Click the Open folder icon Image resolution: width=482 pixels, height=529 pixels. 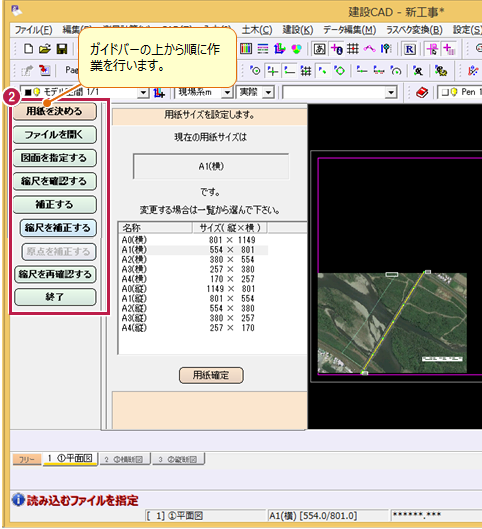pyautogui.click(x=45, y=49)
